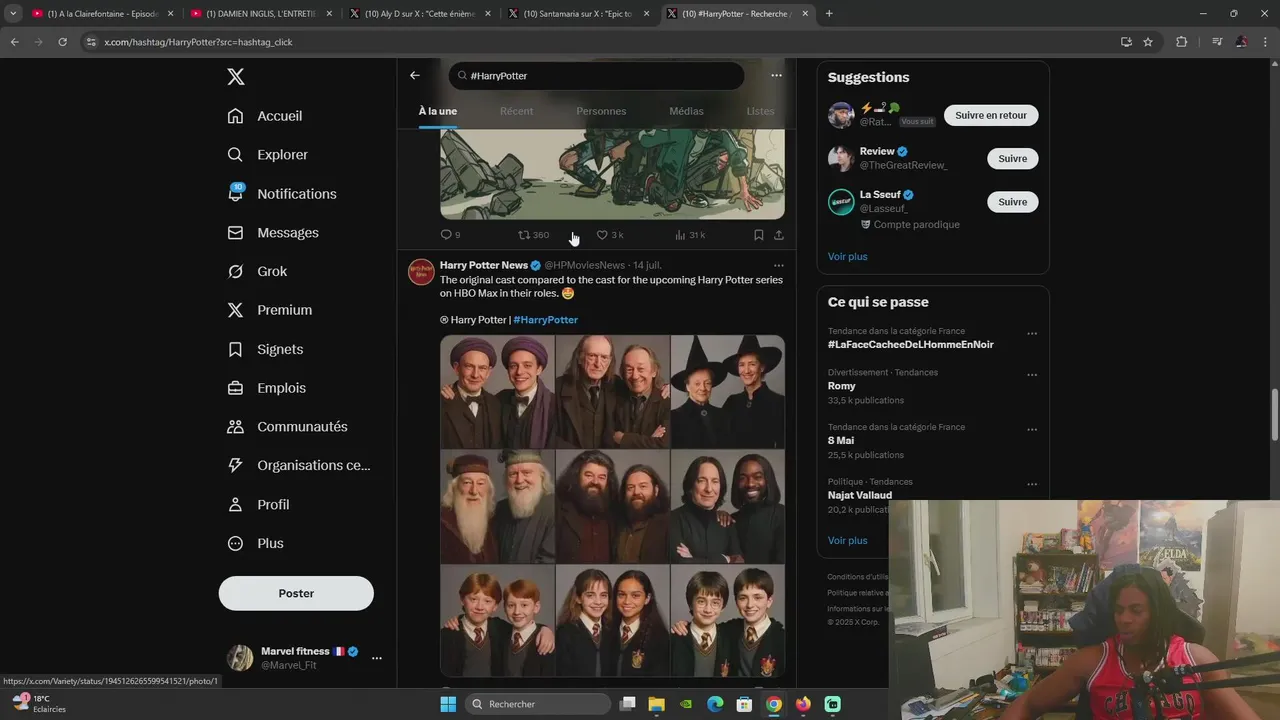This screenshot has height=720, width=1280.
Task: Open options for Najat Vallaud trend
Action: 1032,484
